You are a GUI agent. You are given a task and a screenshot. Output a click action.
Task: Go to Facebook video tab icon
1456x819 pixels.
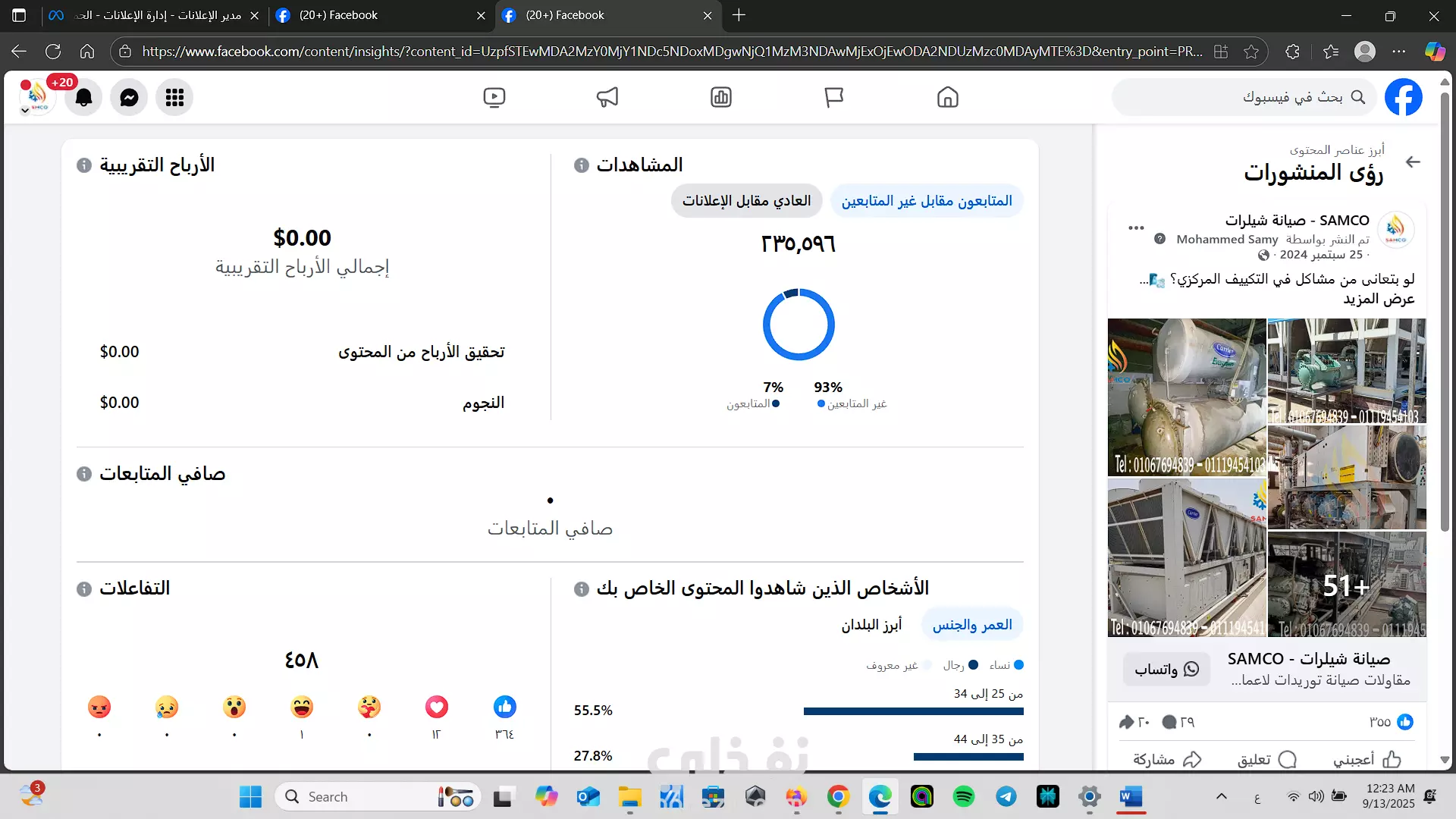(x=494, y=97)
